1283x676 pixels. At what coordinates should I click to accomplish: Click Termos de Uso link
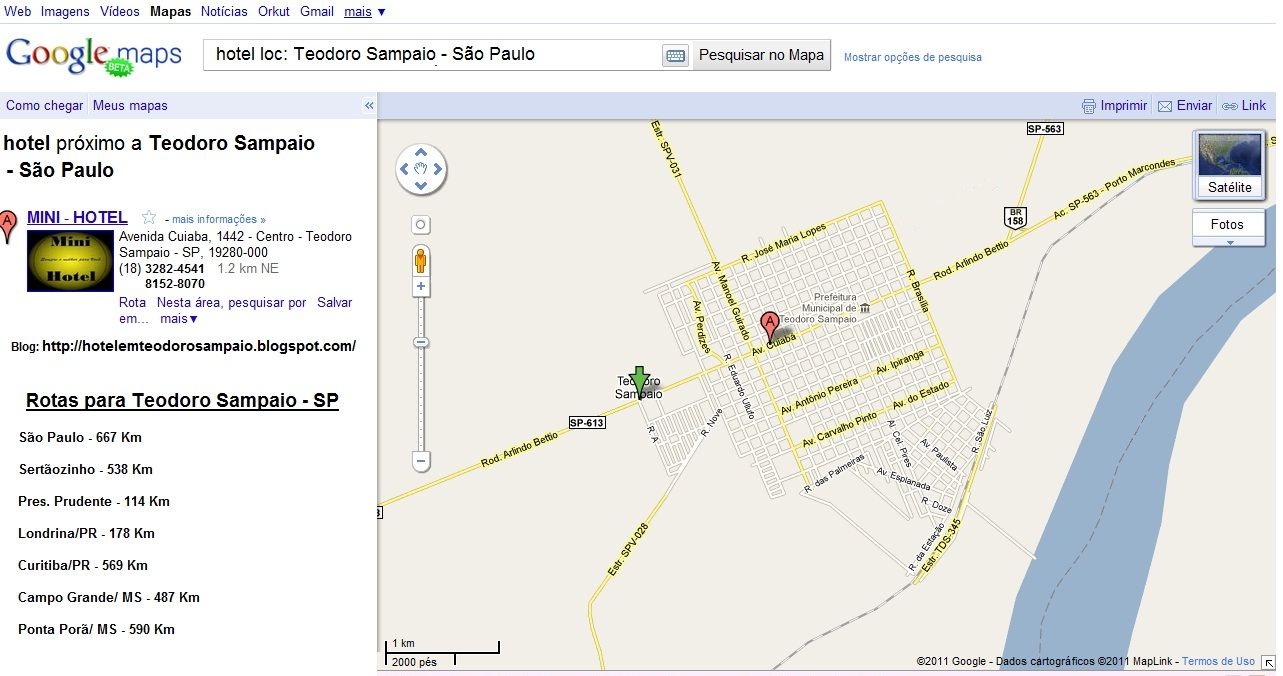point(1218,661)
